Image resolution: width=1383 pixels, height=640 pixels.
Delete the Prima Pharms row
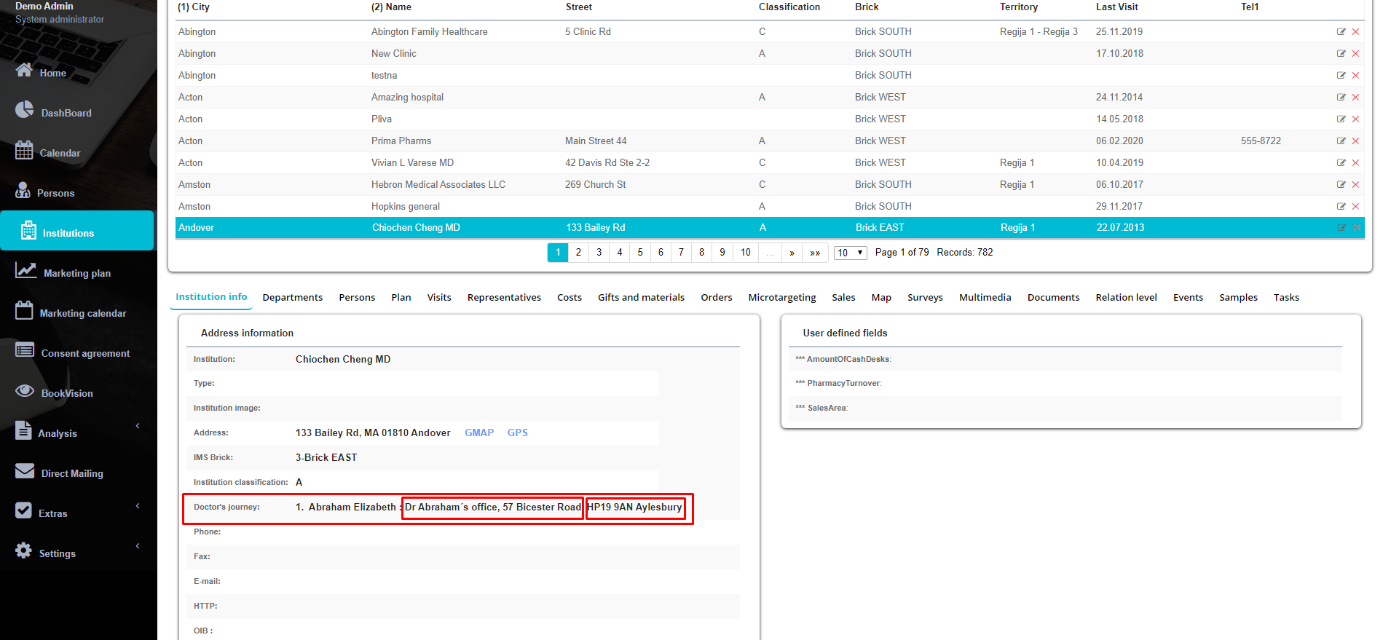point(1356,141)
